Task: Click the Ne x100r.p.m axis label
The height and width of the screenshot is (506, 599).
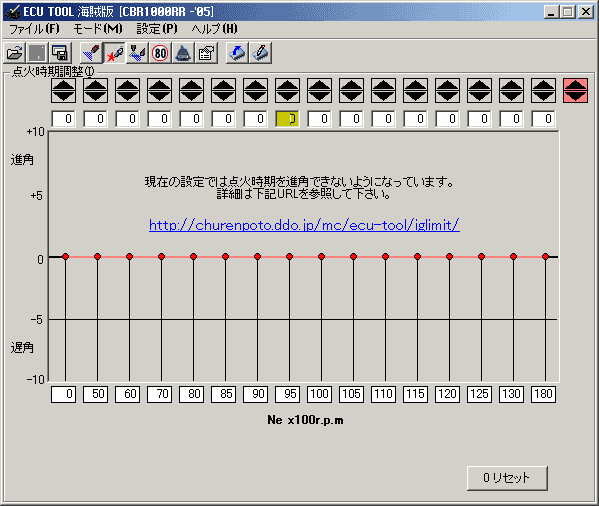Action: 305,420
